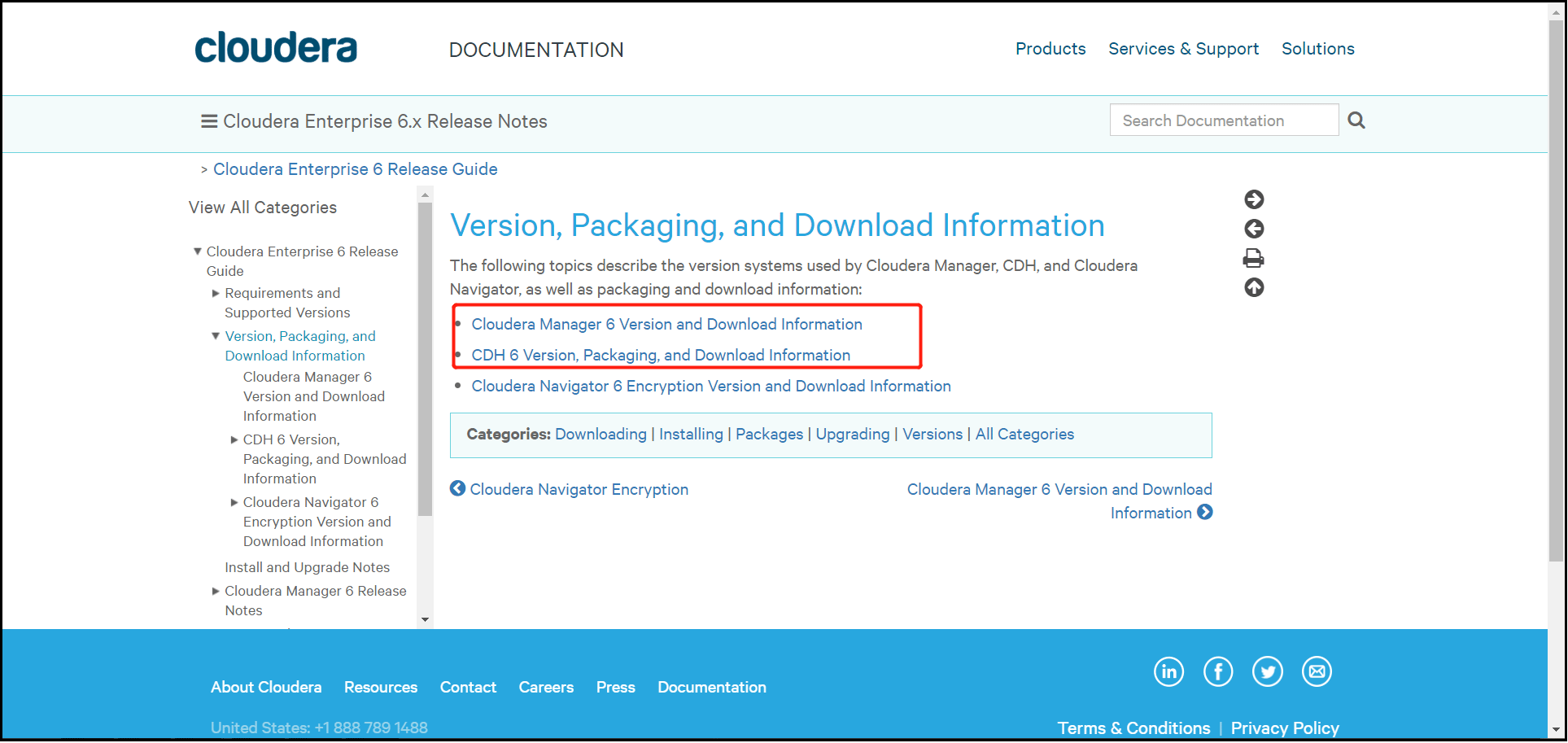Click sidebar scrollbar down arrow
The height and width of the screenshot is (743, 1568).
pyautogui.click(x=425, y=620)
